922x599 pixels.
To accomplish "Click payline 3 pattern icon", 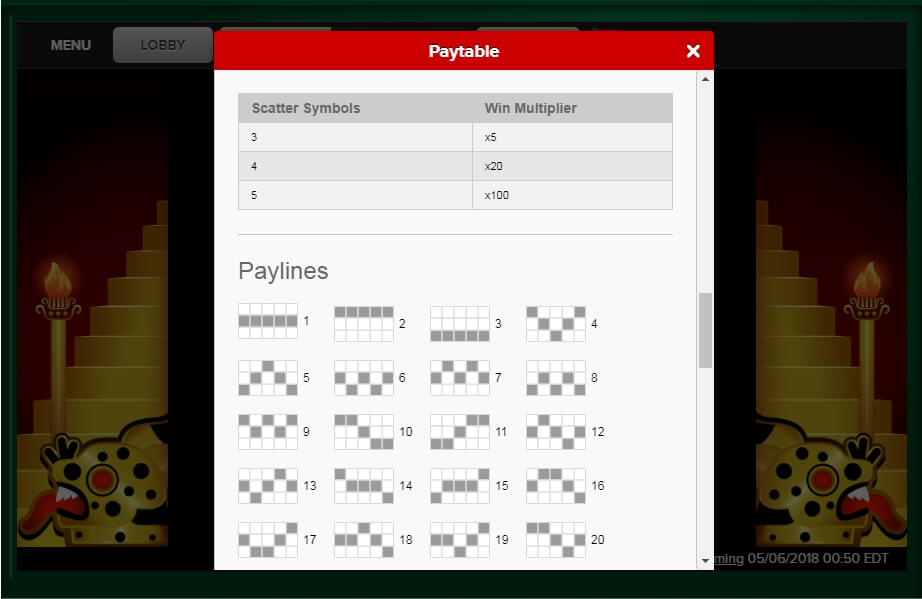I will 460,324.
